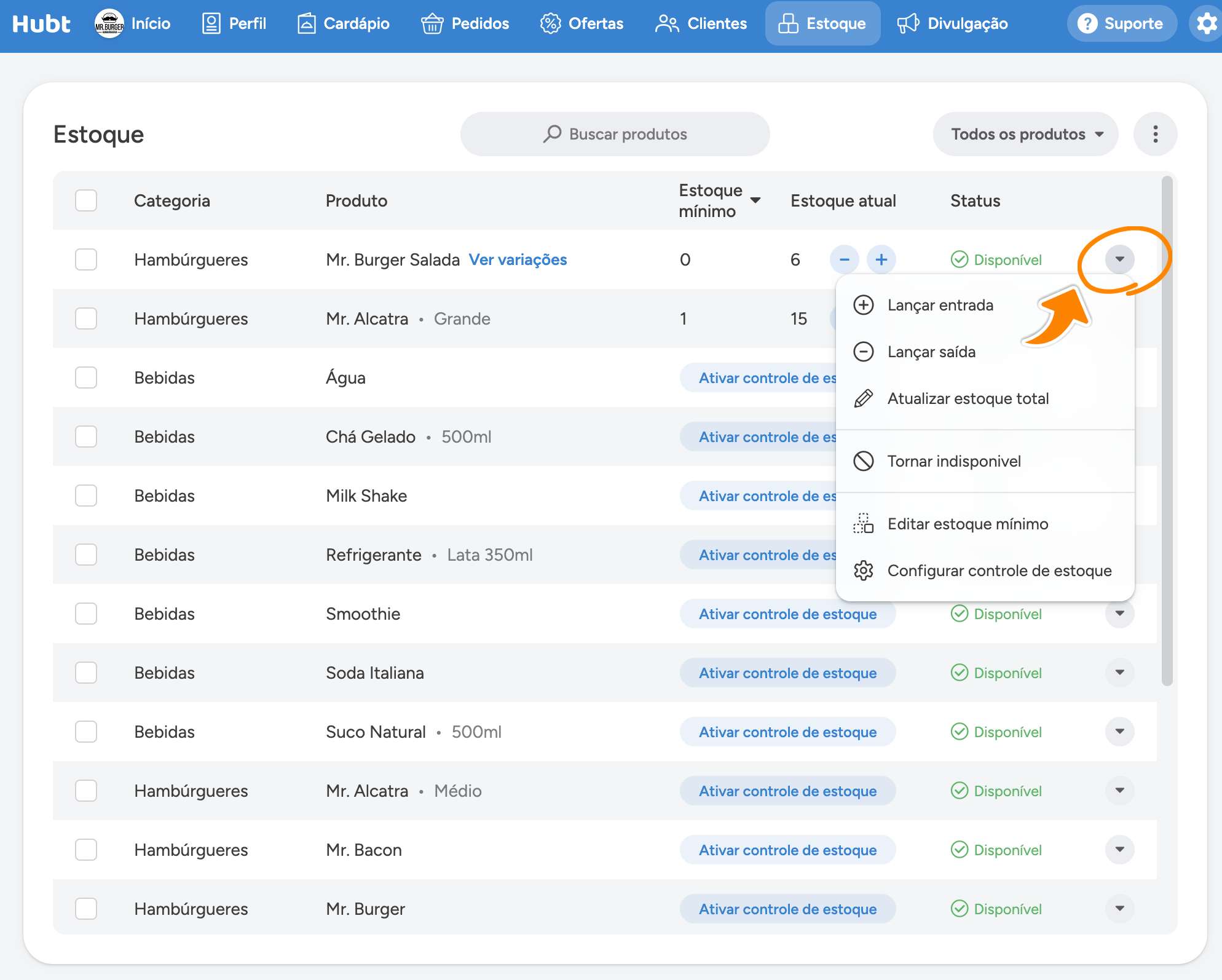Open the Clientes section

pyautogui.click(x=701, y=24)
